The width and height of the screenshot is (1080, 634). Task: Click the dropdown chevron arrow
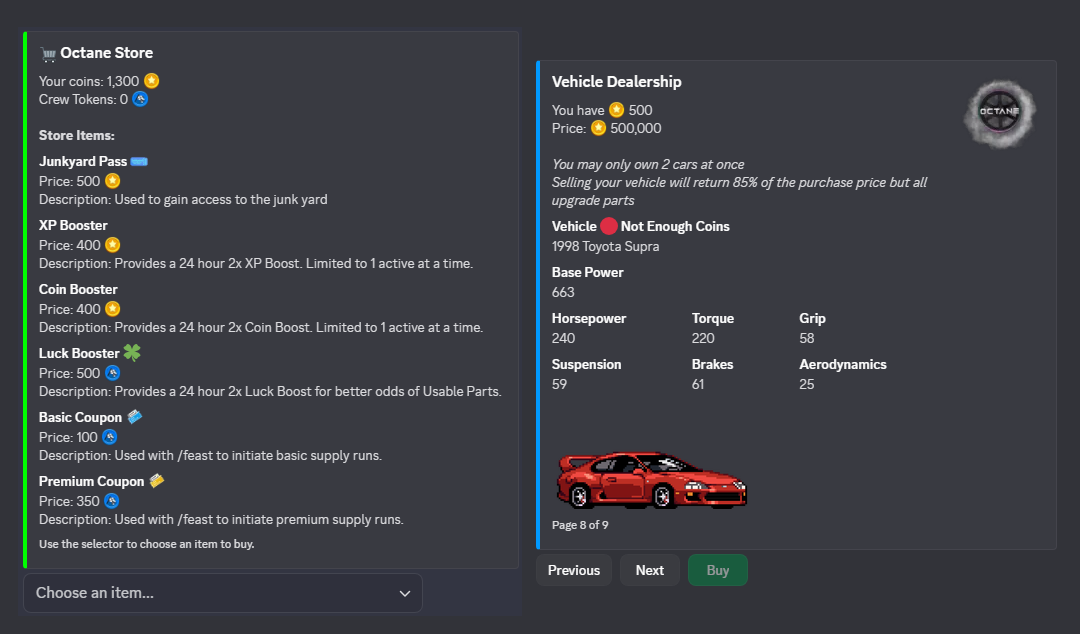coord(405,593)
